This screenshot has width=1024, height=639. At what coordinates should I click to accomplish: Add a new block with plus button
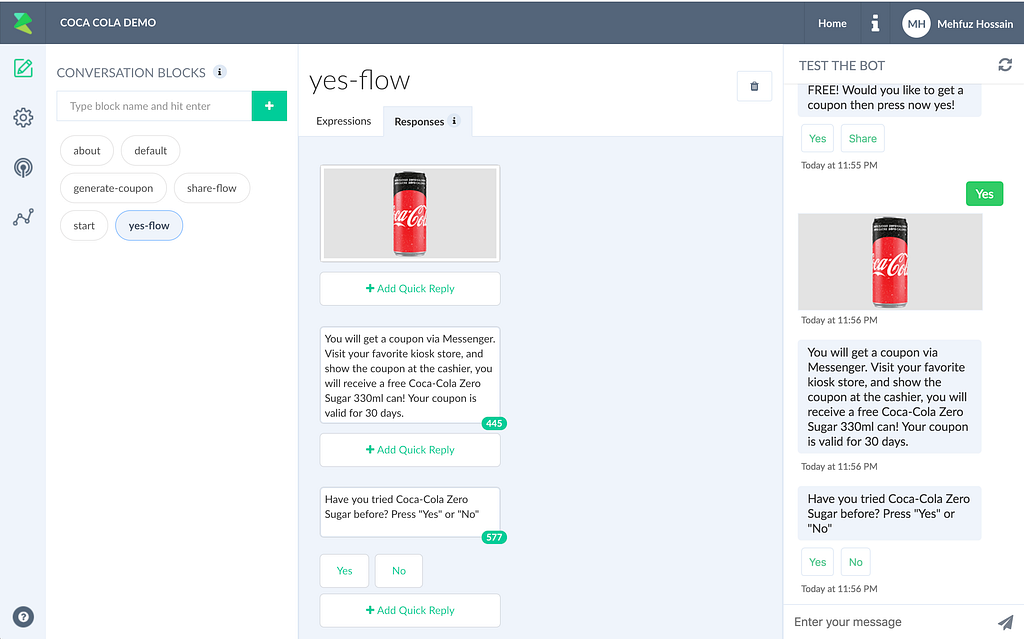point(269,106)
